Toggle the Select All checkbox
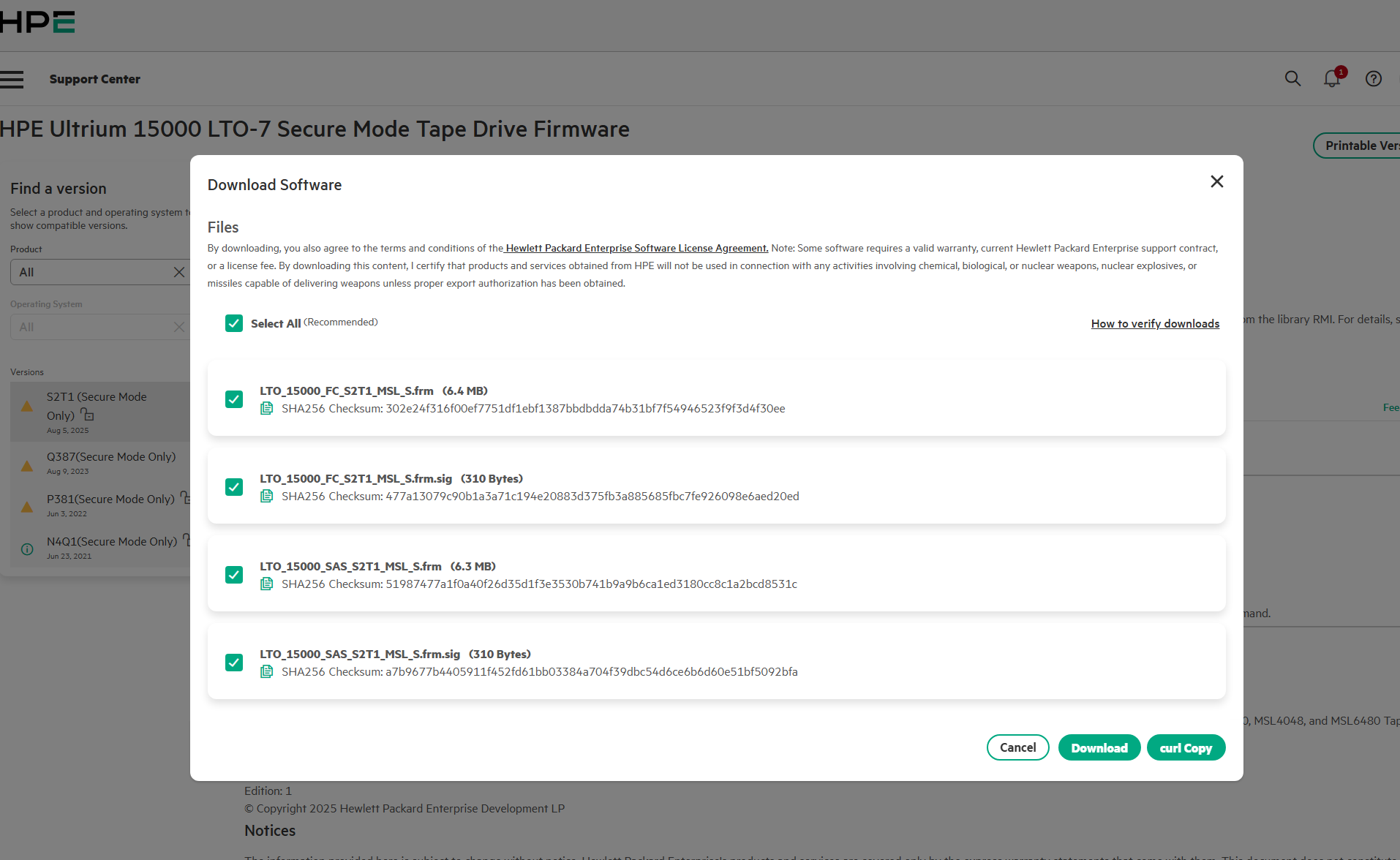Image resolution: width=1400 pixels, height=860 pixels. (x=234, y=323)
